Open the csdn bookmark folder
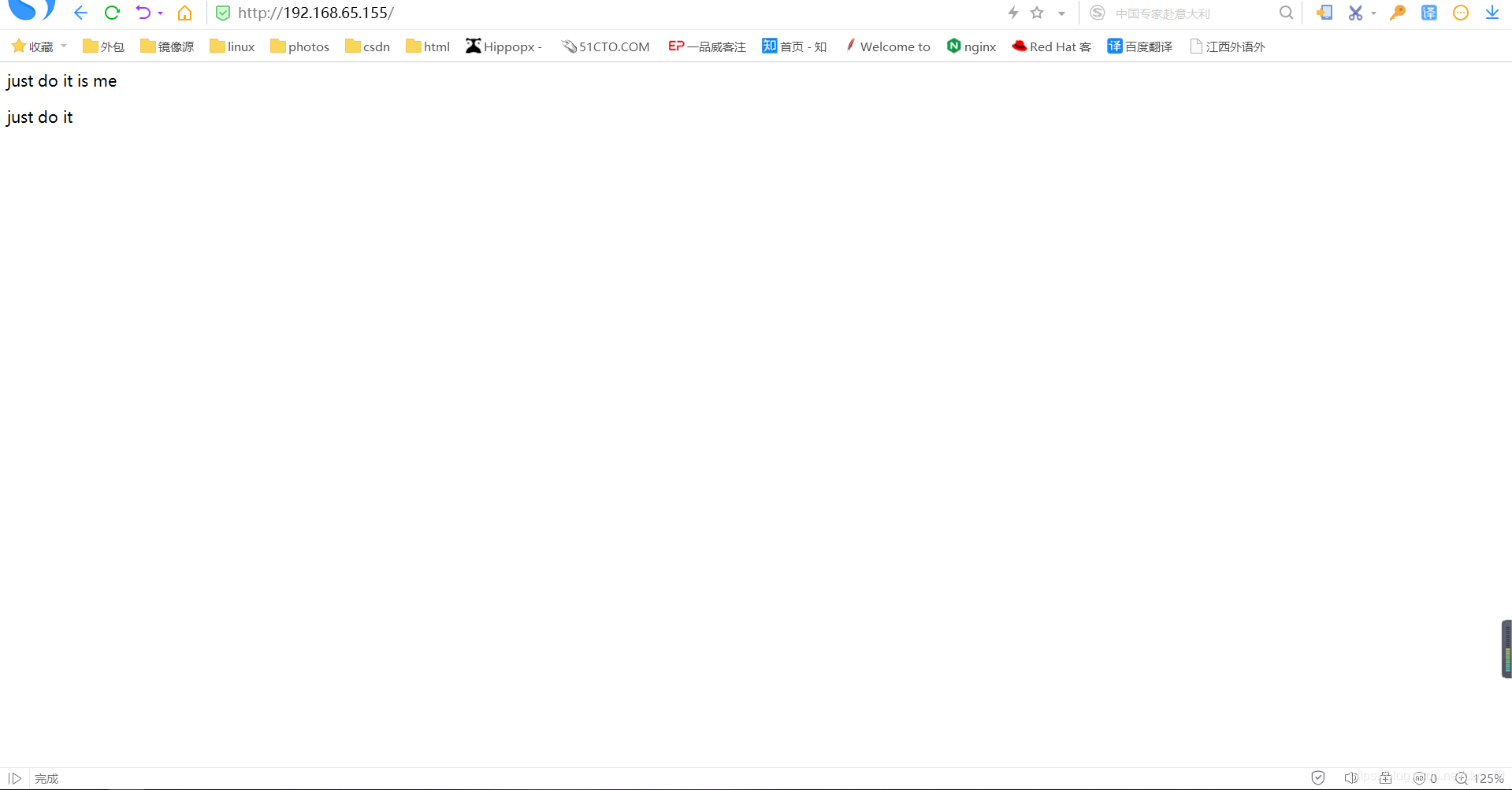 [367, 46]
